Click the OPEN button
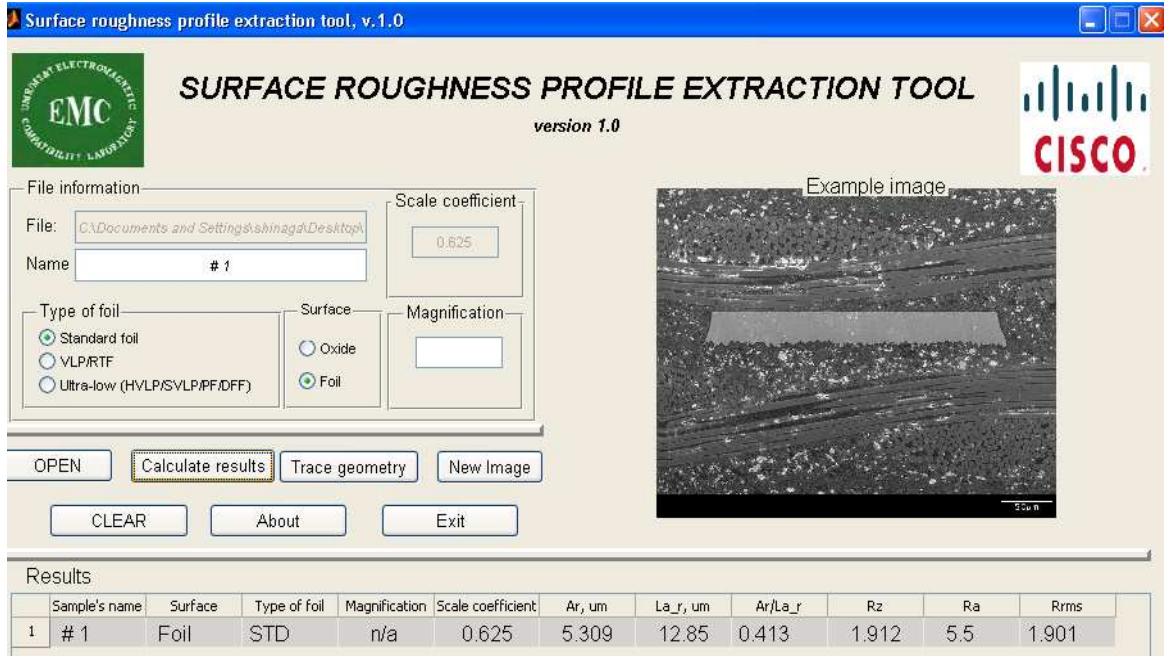The height and width of the screenshot is (659, 1172). (x=59, y=465)
